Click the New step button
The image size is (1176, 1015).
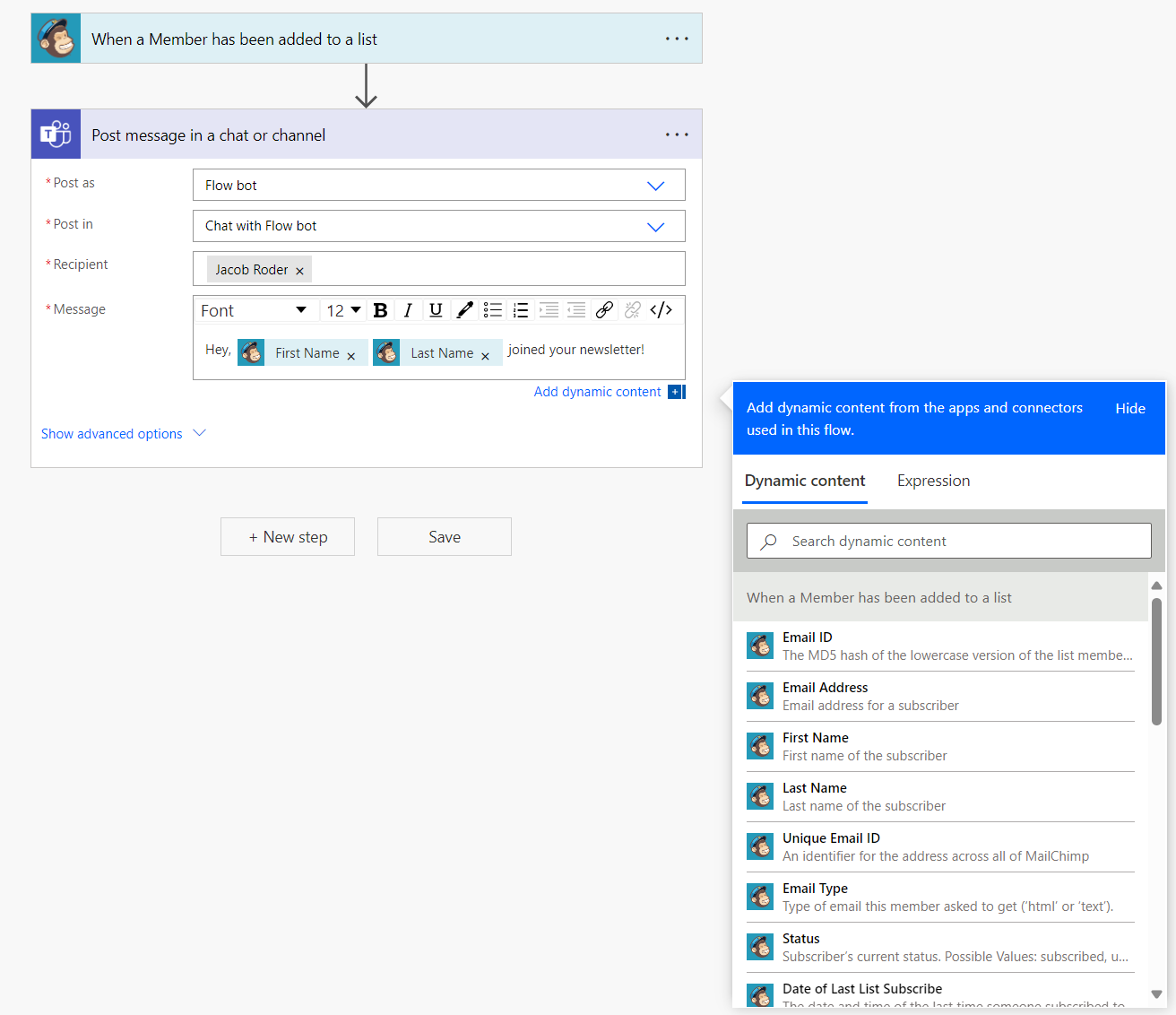click(288, 537)
